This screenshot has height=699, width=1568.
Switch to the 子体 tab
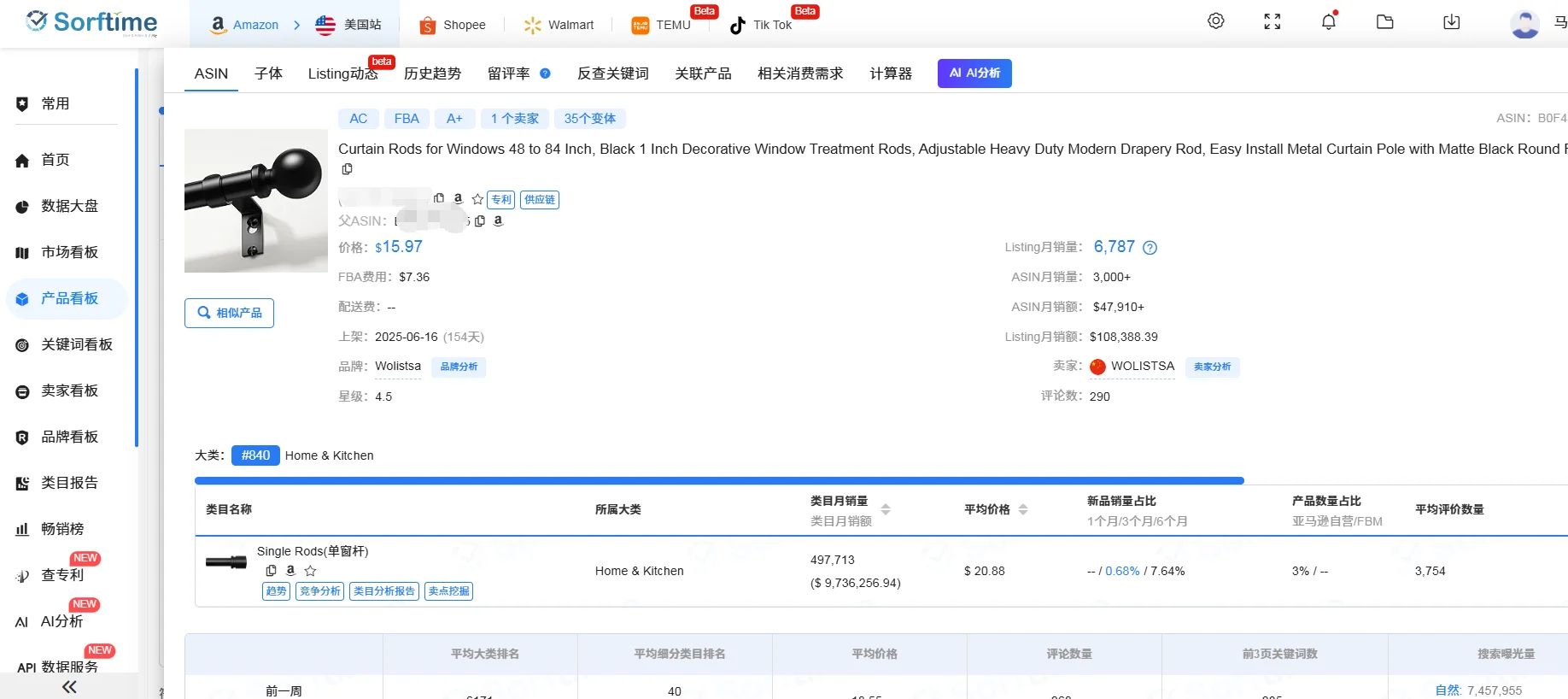[x=268, y=73]
